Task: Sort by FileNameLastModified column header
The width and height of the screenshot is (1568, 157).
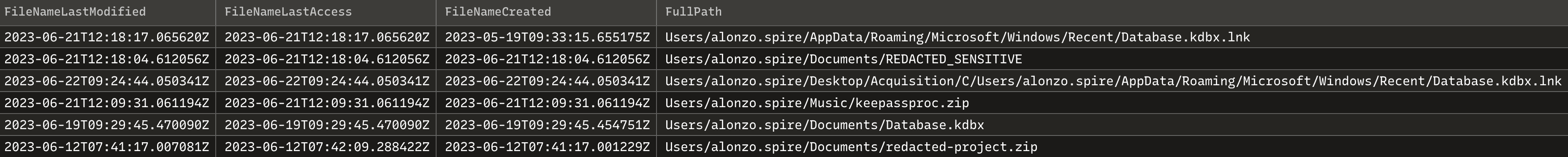Action: (x=75, y=11)
